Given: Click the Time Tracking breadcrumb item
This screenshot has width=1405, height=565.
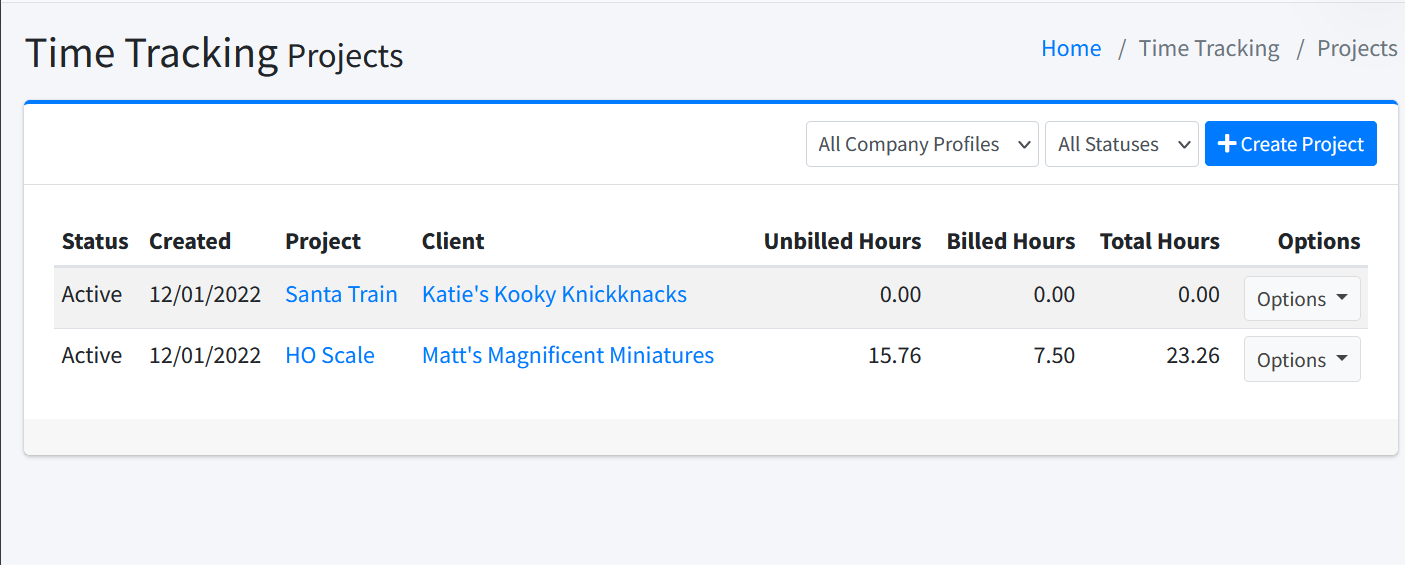Looking at the screenshot, I should 1208,48.
